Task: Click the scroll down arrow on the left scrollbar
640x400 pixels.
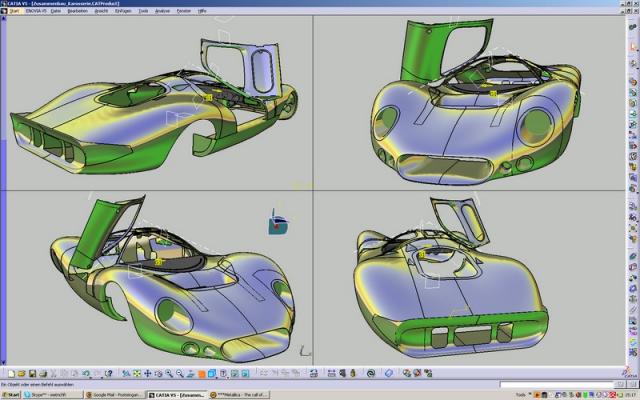Action: pyautogui.click(x=3, y=362)
